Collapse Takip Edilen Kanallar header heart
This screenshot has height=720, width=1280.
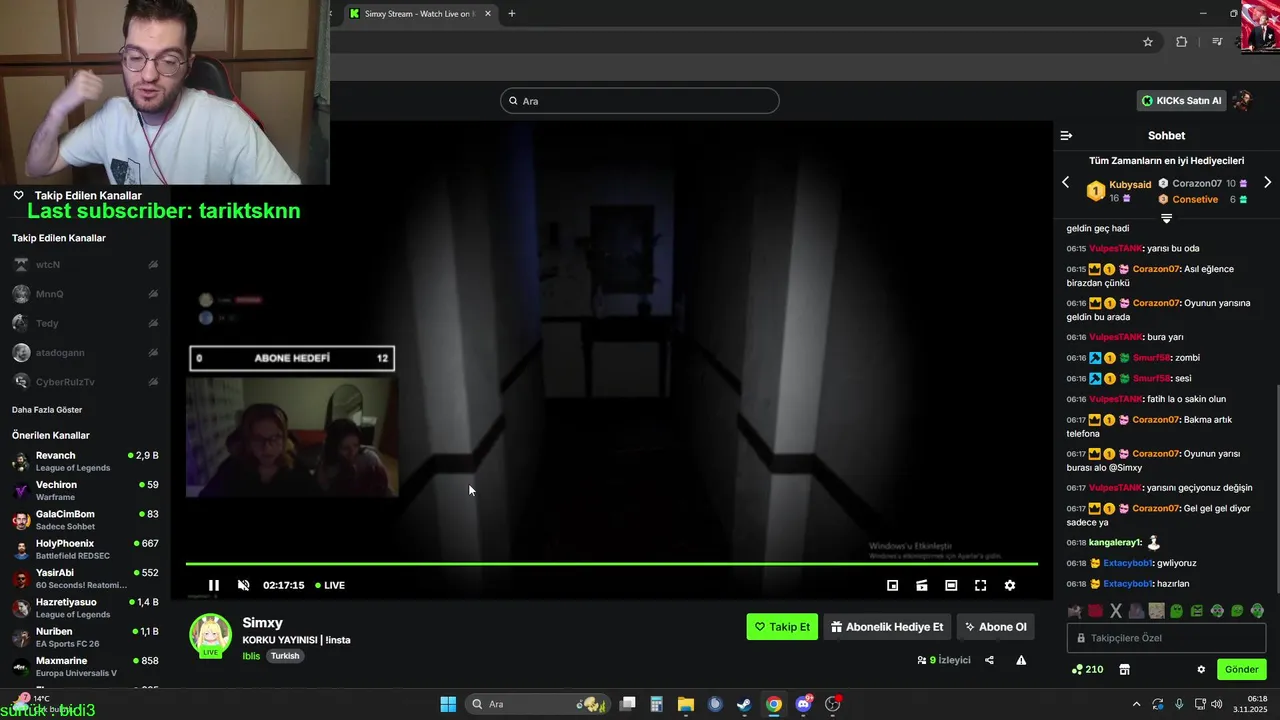pos(18,195)
